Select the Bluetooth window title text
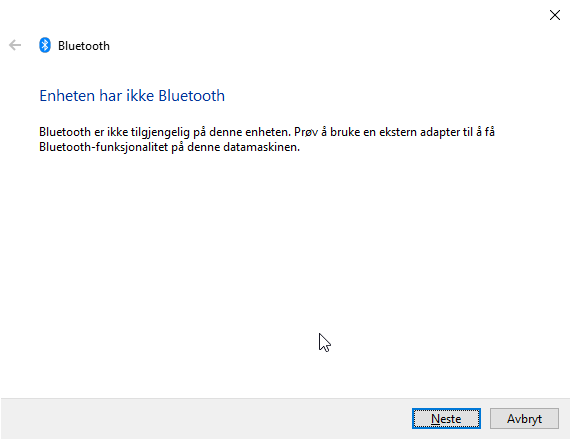The image size is (571, 440). [84, 46]
